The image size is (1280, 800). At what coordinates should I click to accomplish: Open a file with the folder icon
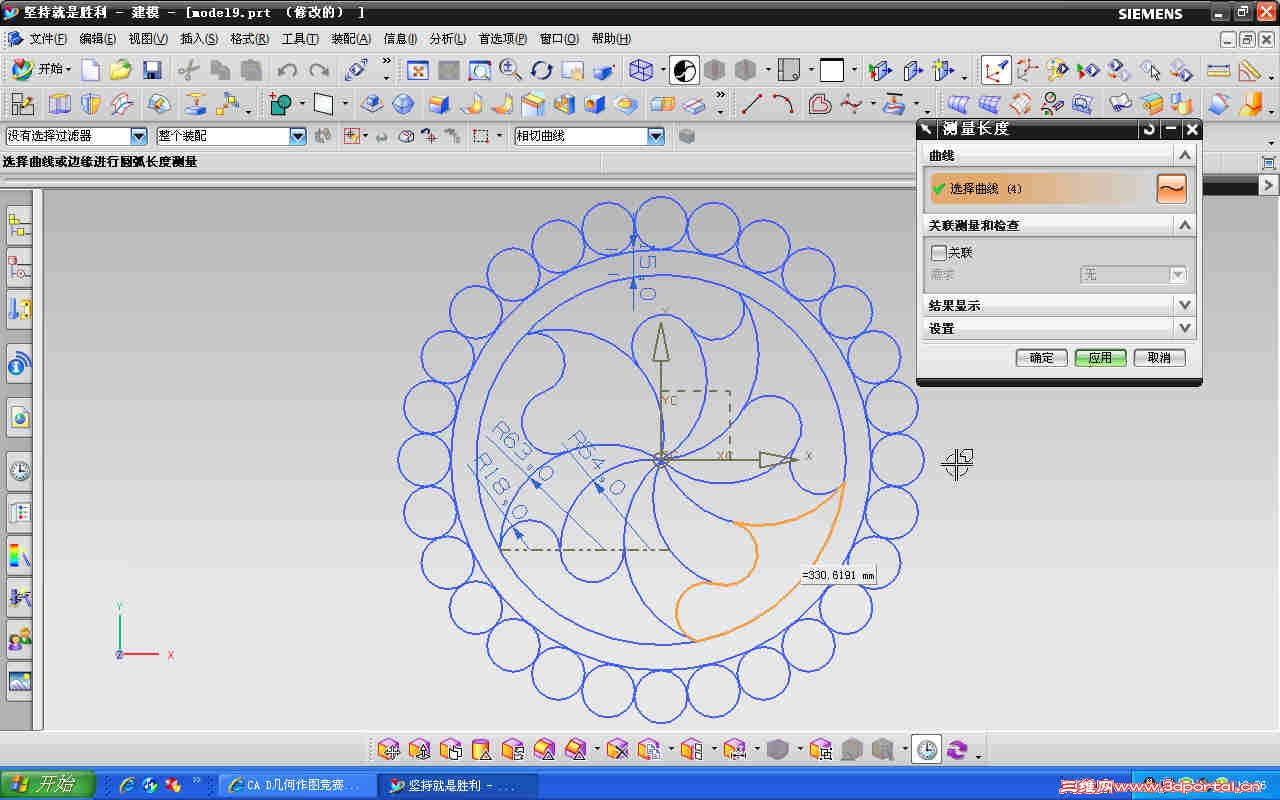coord(121,70)
